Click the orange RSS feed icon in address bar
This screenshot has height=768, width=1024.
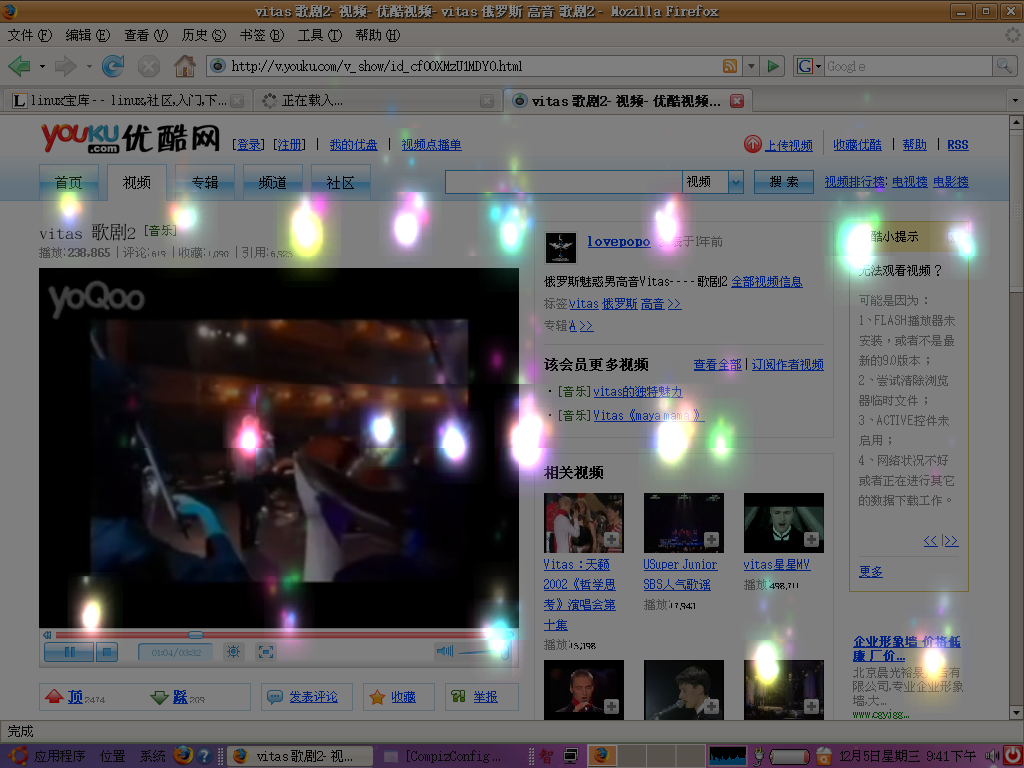[x=729, y=66]
